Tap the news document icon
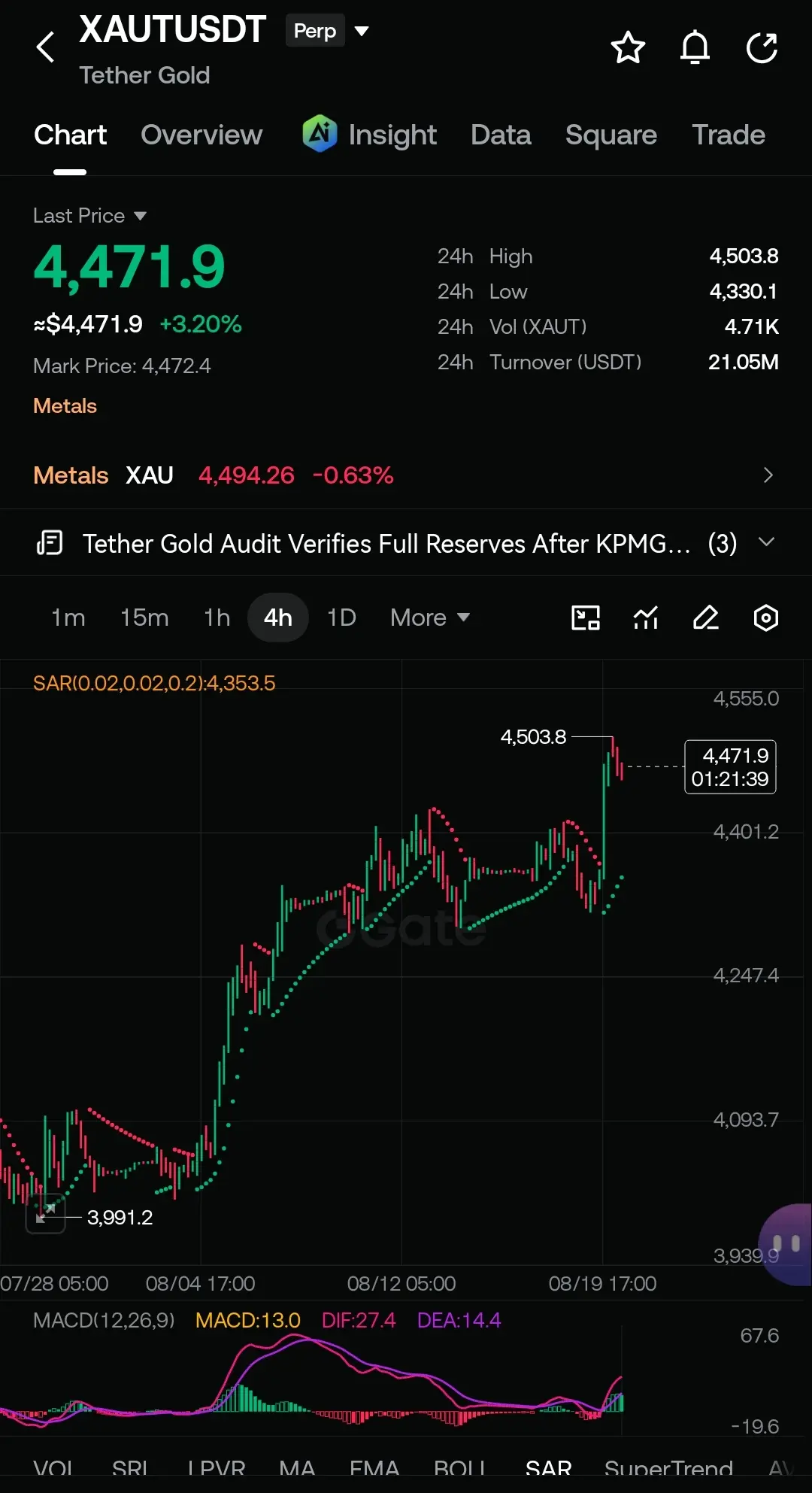The image size is (812, 1493). pos(50,543)
